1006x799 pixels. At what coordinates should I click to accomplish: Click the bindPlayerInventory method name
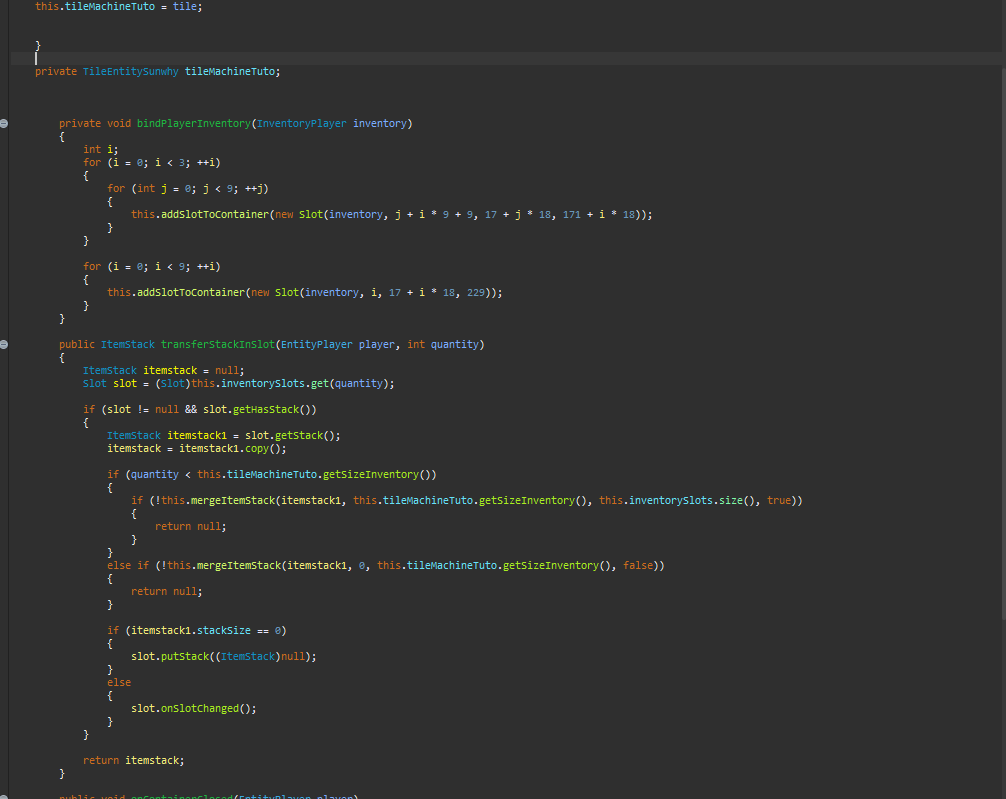[x=193, y=123]
